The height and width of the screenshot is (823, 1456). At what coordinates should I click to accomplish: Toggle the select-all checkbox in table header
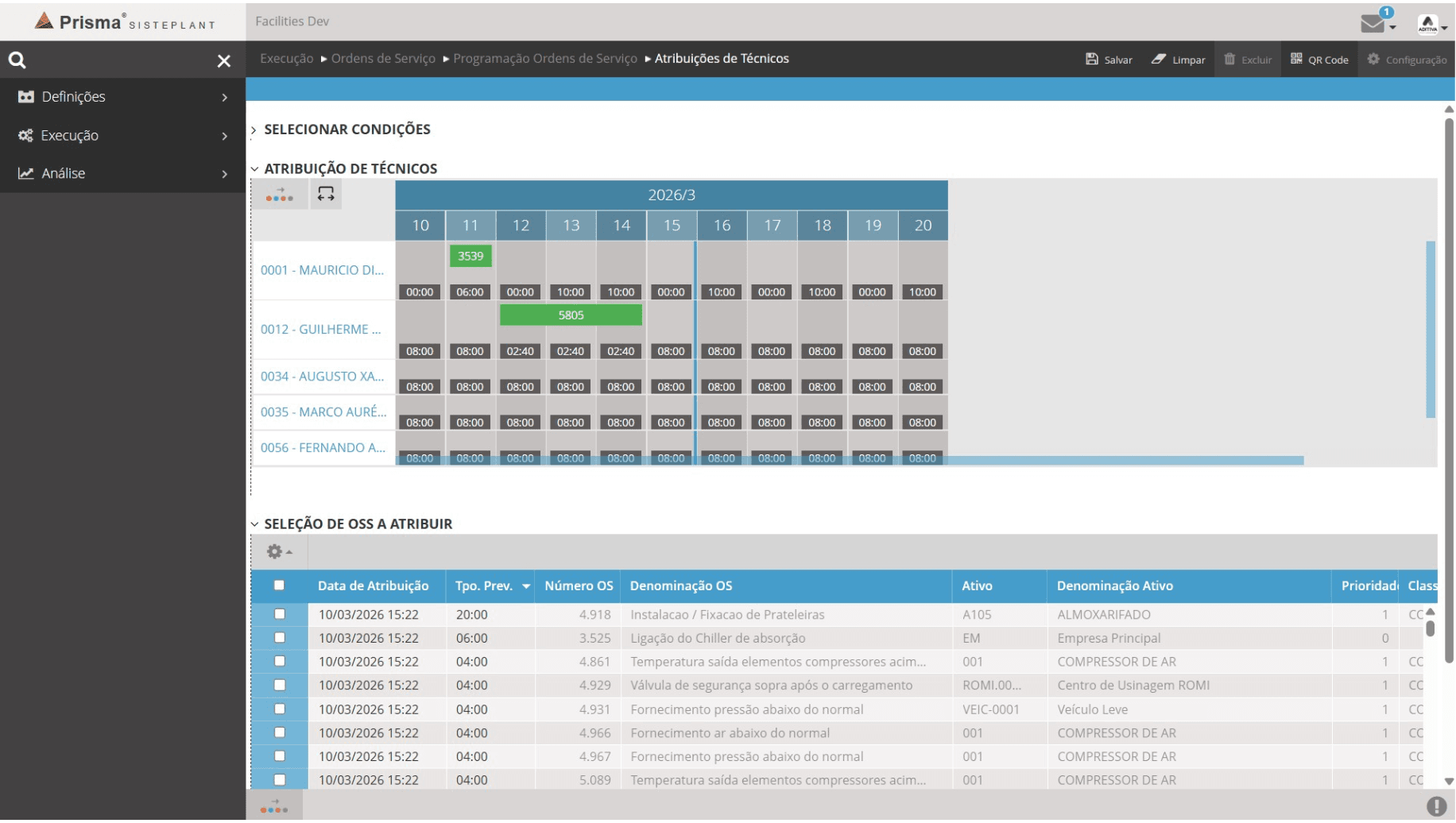[279, 585]
